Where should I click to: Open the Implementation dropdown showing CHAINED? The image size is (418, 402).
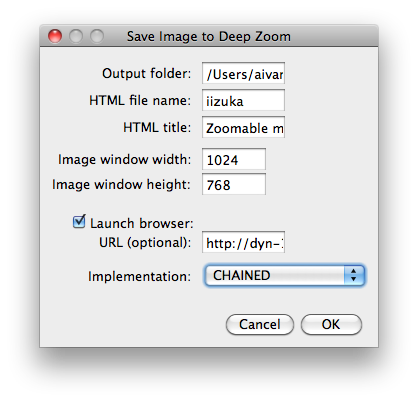point(285,275)
